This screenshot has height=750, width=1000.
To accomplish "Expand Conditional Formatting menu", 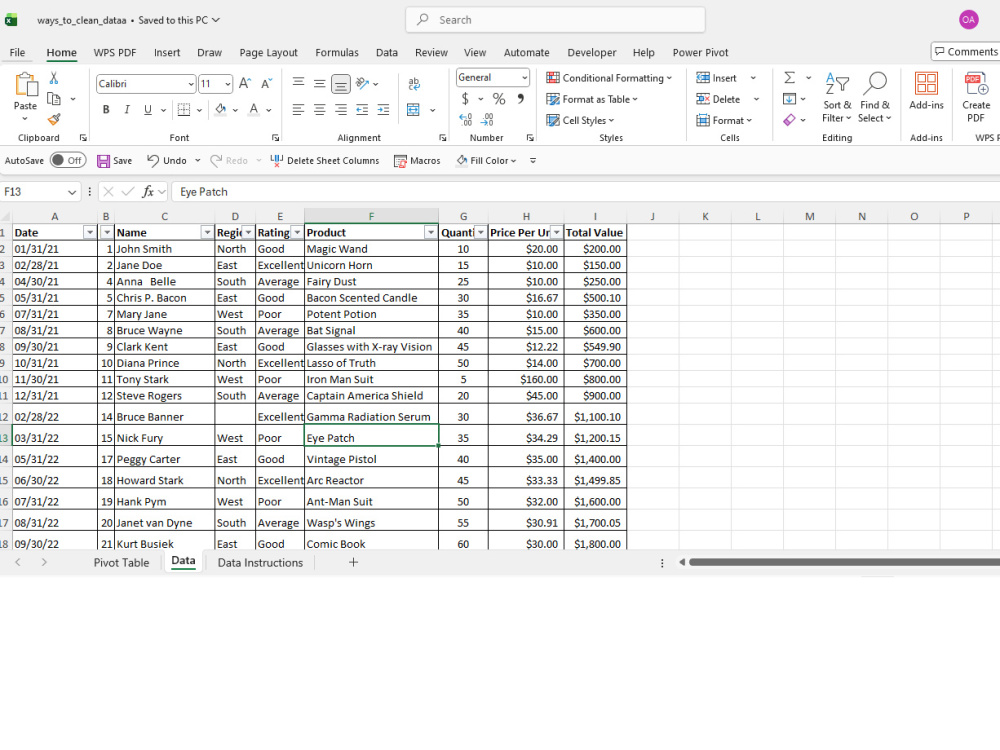I will click(609, 78).
